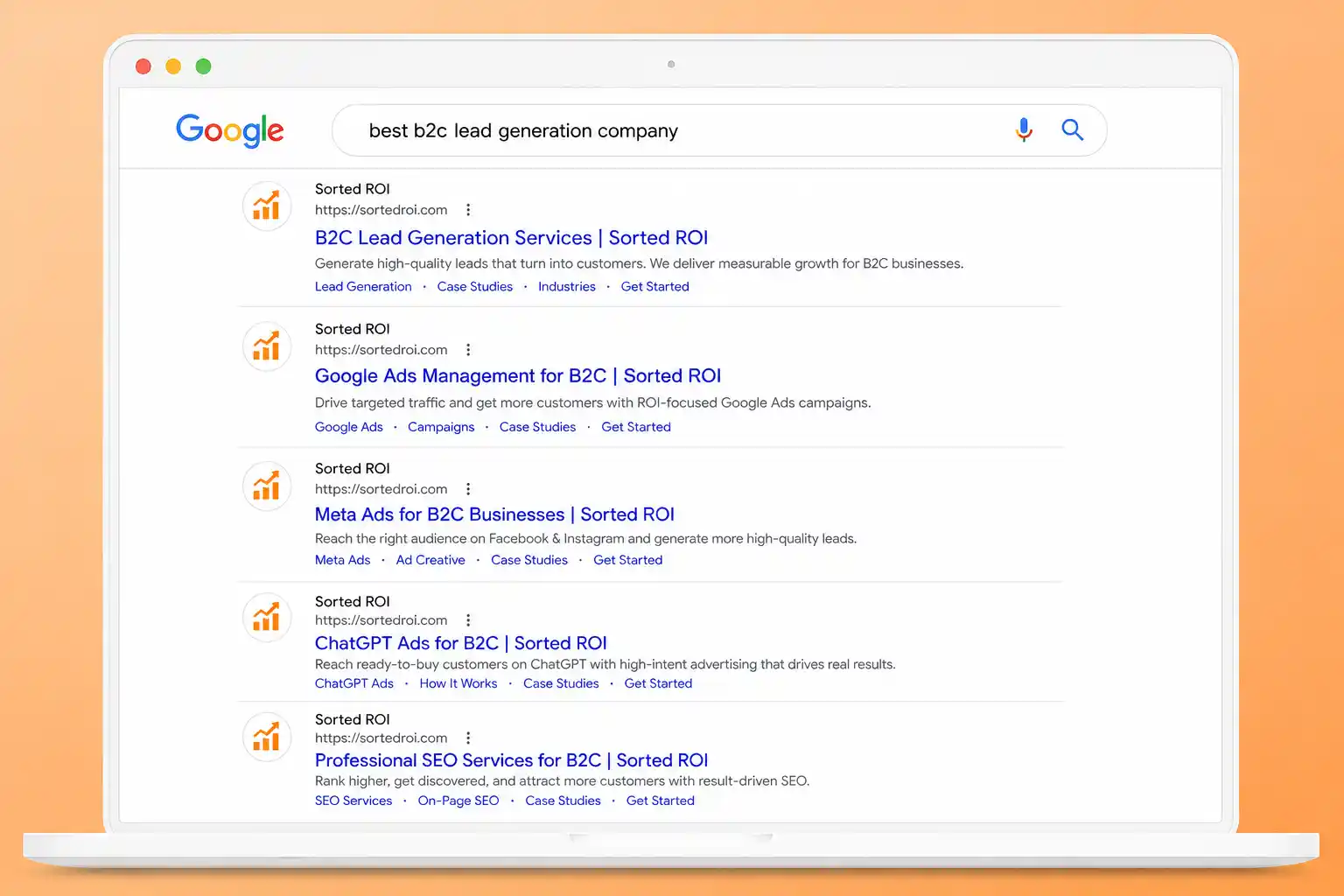Click Sorted ROI favicon beside Professional SEO result
This screenshot has width=1344, height=896.
coord(267,737)
